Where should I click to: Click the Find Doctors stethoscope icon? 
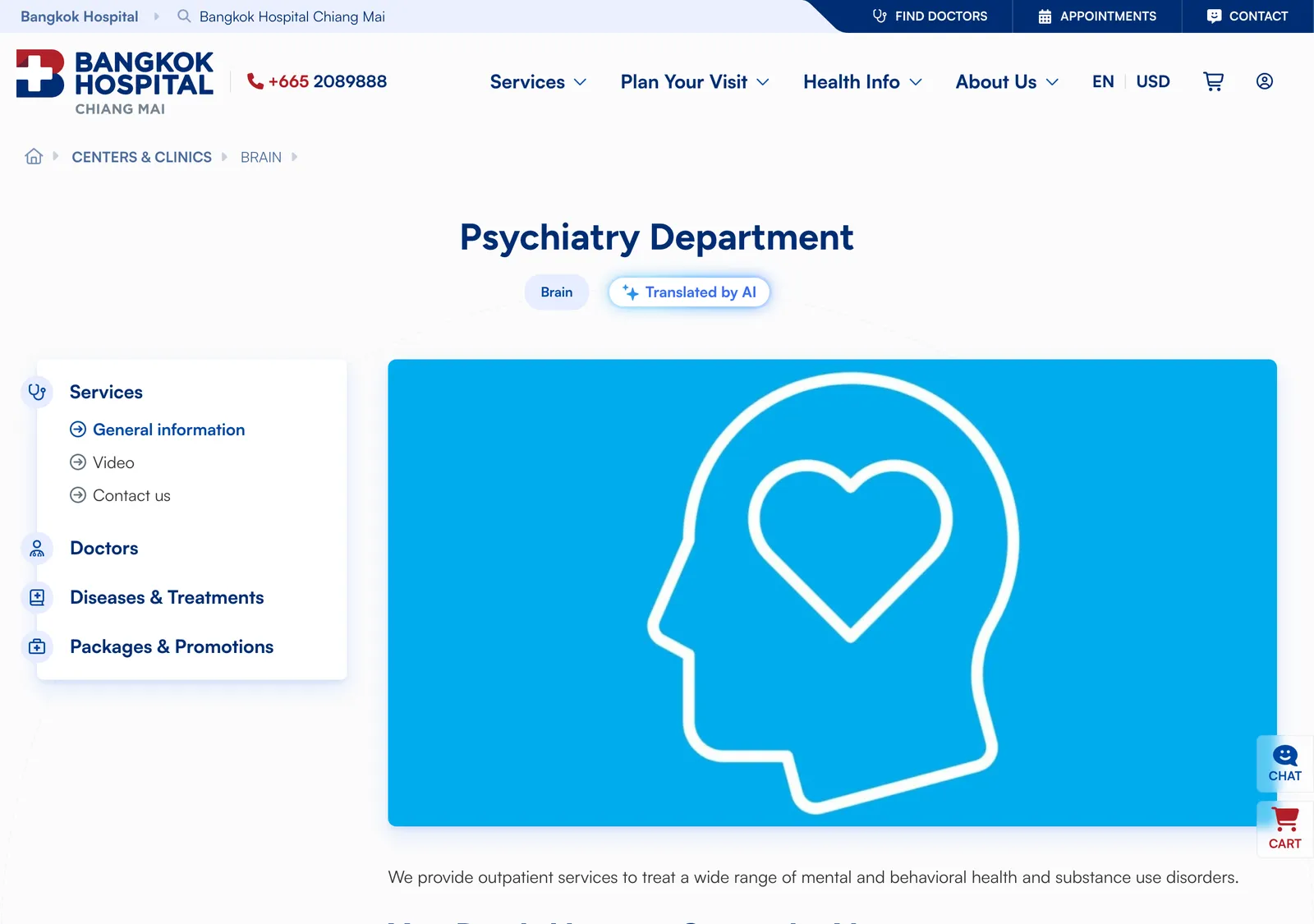tap(880, 16)
